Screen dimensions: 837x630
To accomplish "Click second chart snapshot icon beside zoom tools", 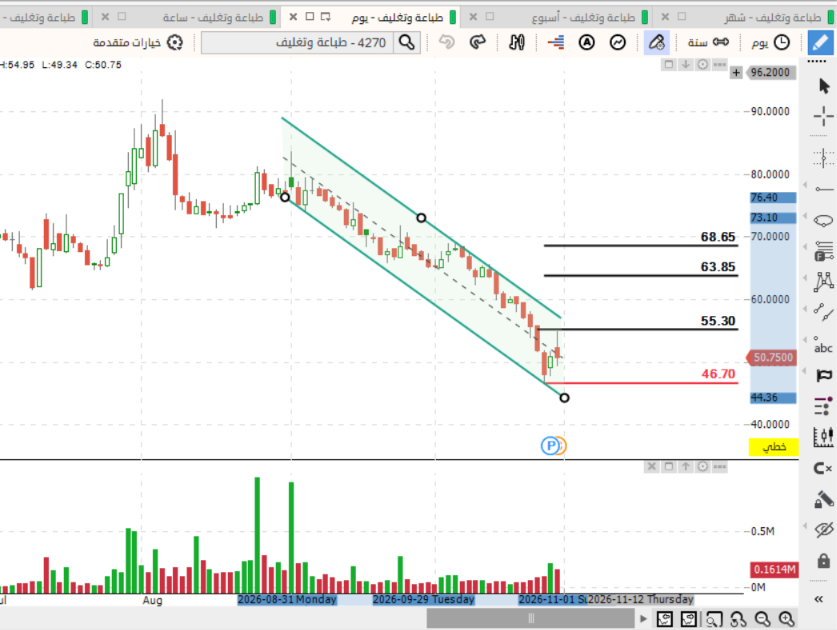I will [689, 619].
